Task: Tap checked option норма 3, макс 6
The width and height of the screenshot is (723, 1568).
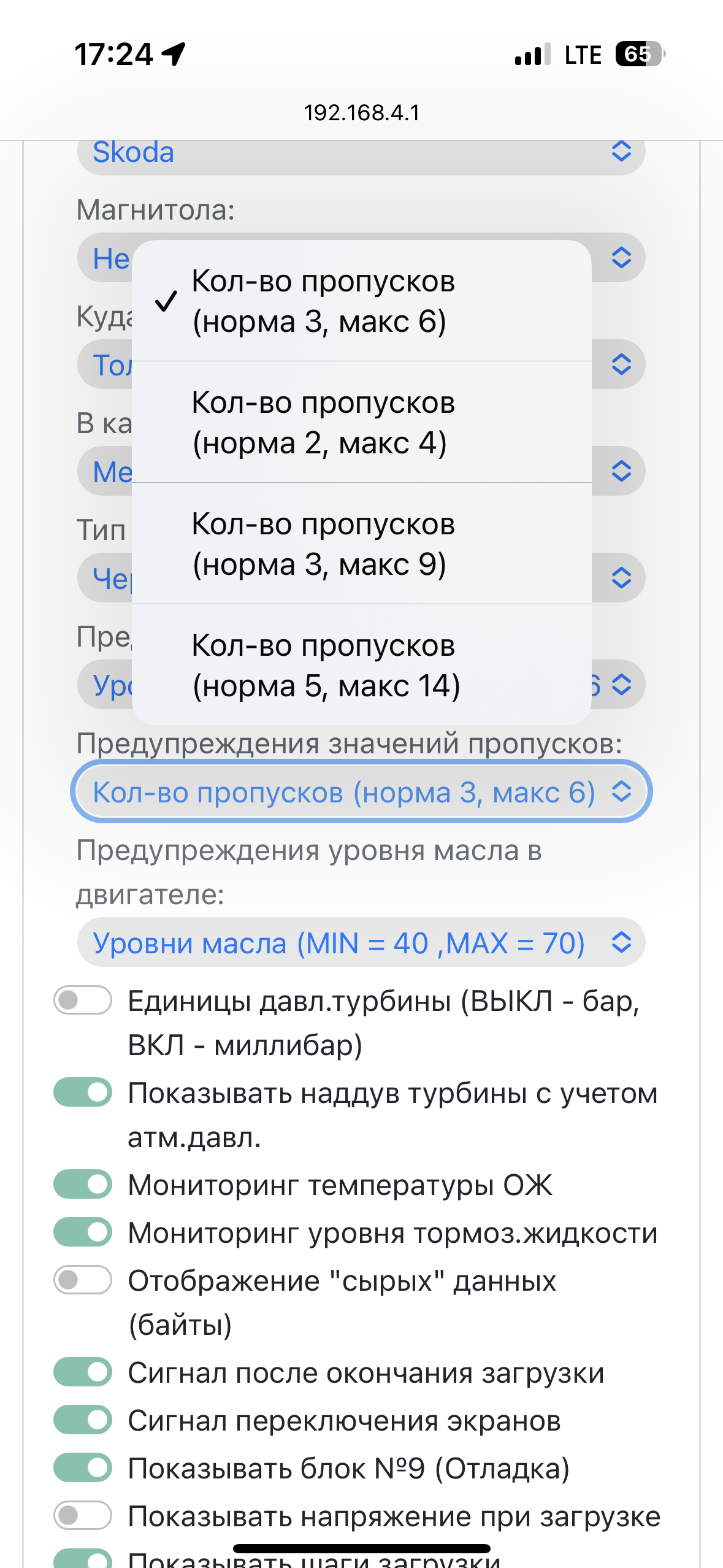Action: 361,301
